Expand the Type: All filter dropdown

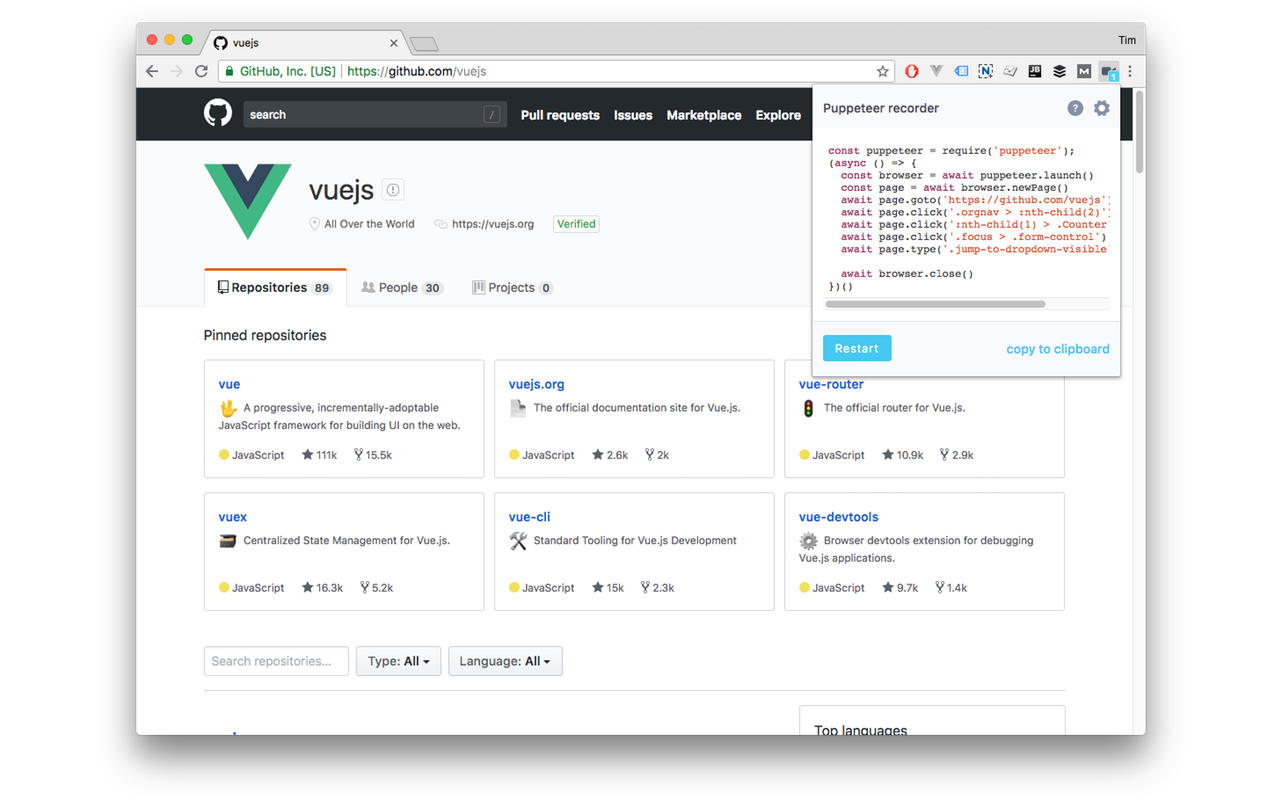pos(398,661)
